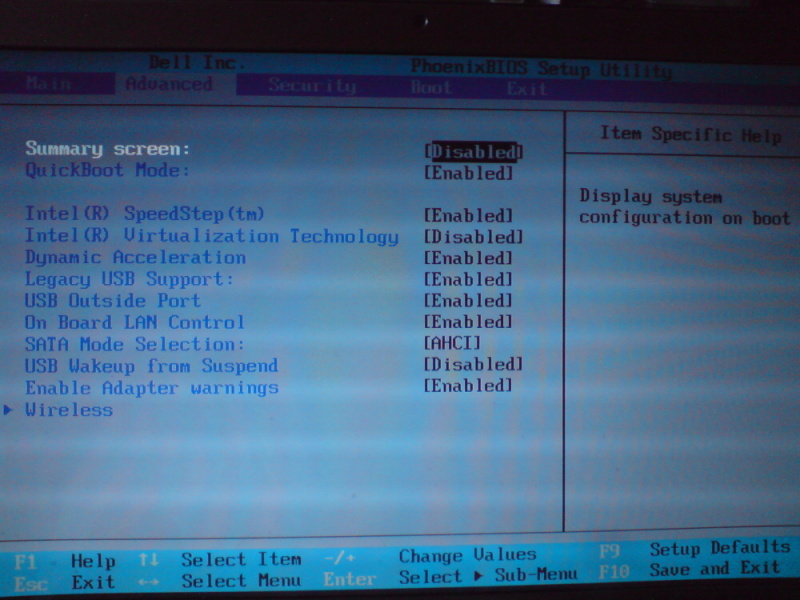Screen dimensions: 800x600
Task: Open the Wireless sub-menu entry
Action: (x=69, y=410)
